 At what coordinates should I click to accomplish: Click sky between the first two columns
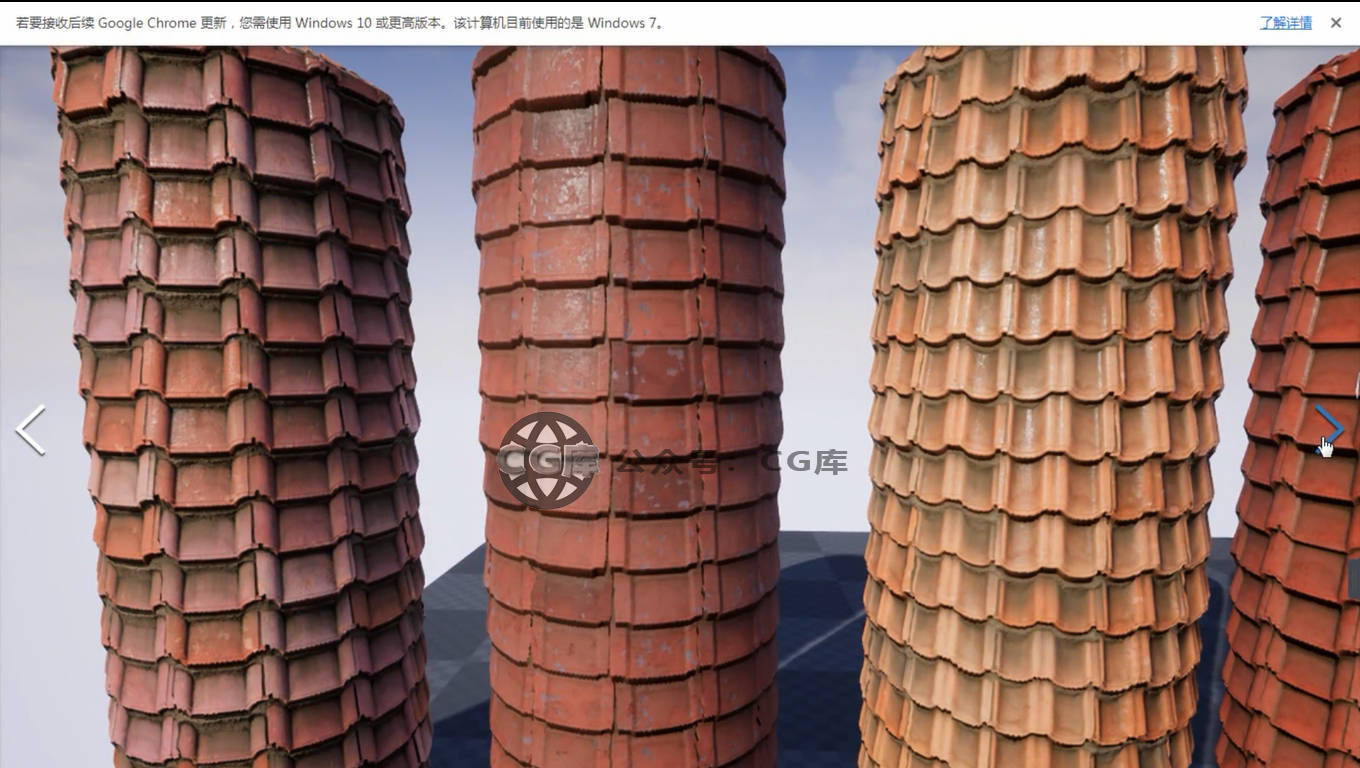440,250
